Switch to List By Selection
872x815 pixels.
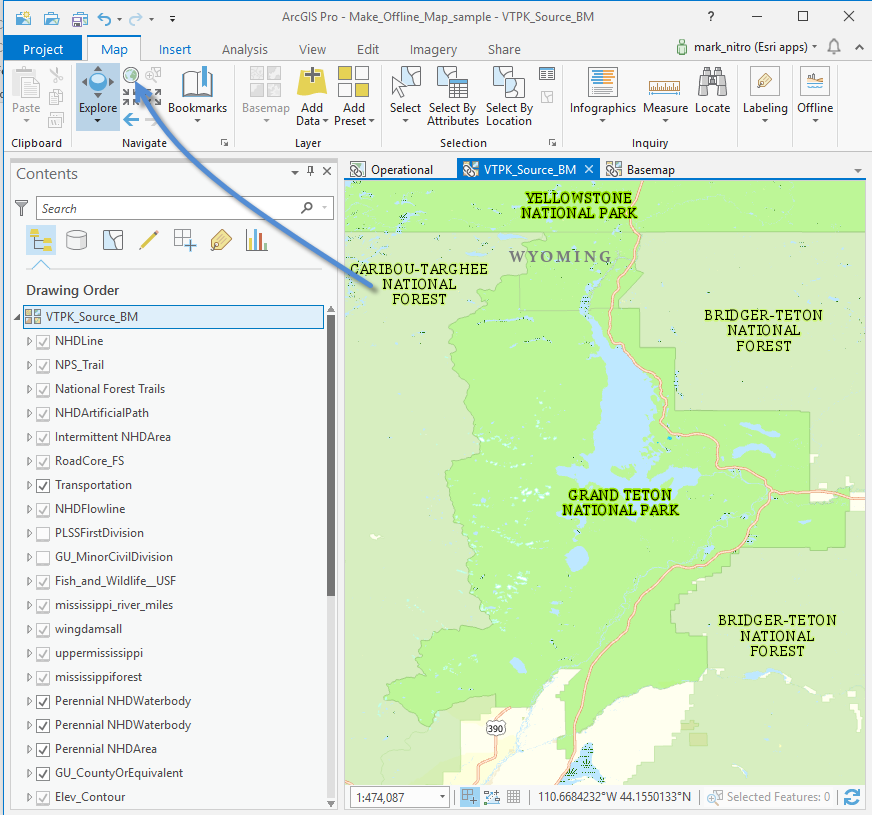coord(113,240)
